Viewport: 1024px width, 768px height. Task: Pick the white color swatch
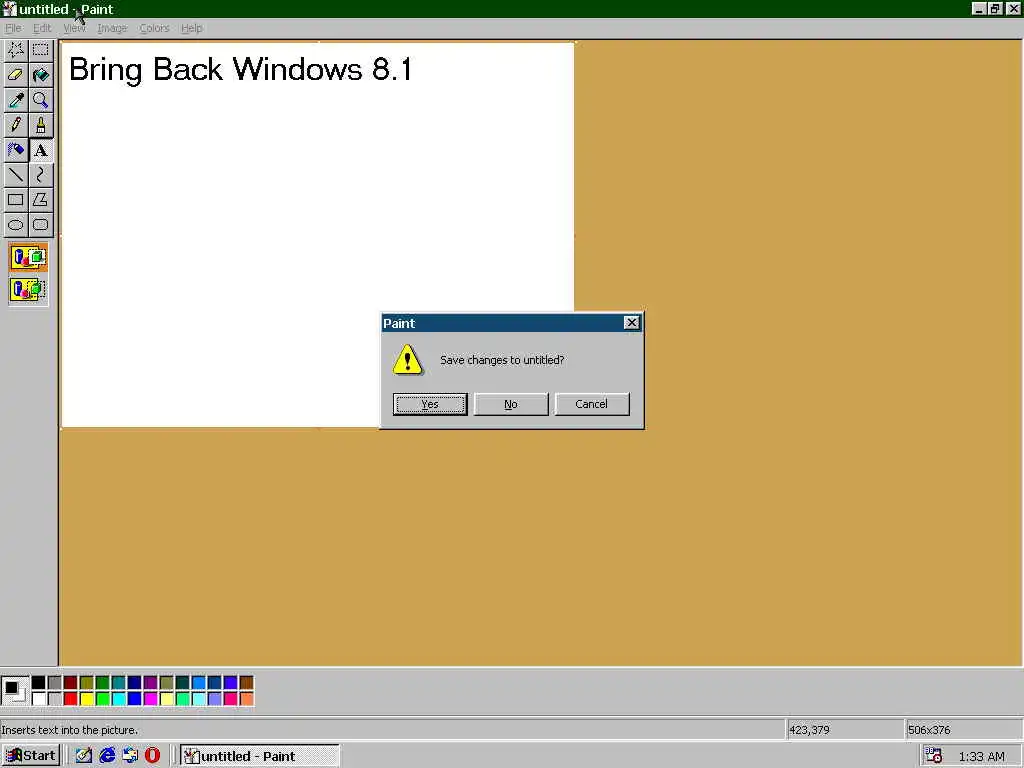click(x=39, y=699)
